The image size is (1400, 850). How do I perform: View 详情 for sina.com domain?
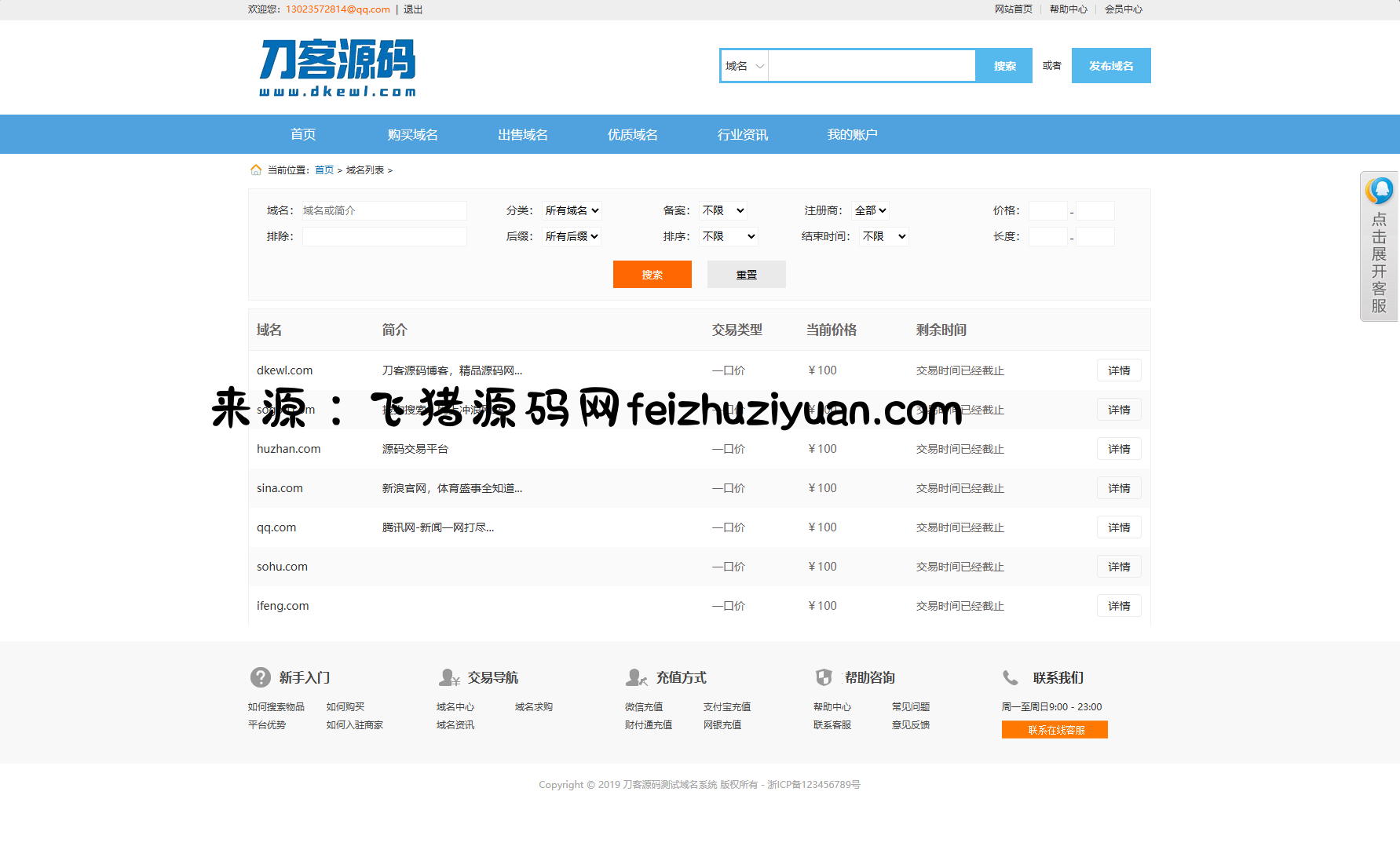point(1119,488)
